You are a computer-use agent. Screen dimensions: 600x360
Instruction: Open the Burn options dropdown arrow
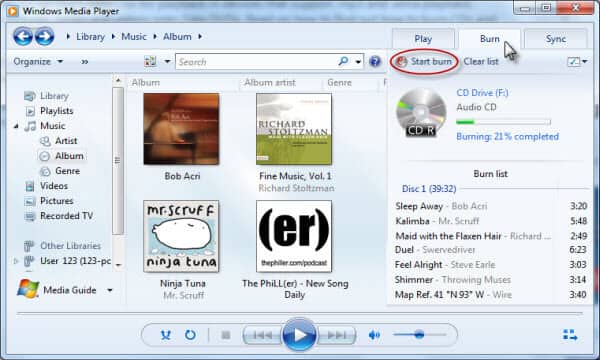[x=585, y=61]
